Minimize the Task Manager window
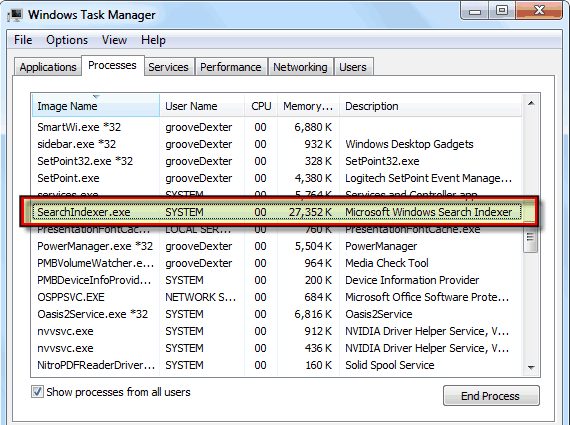The width and height of the screenshot is (570, 425). pos(474,11)
